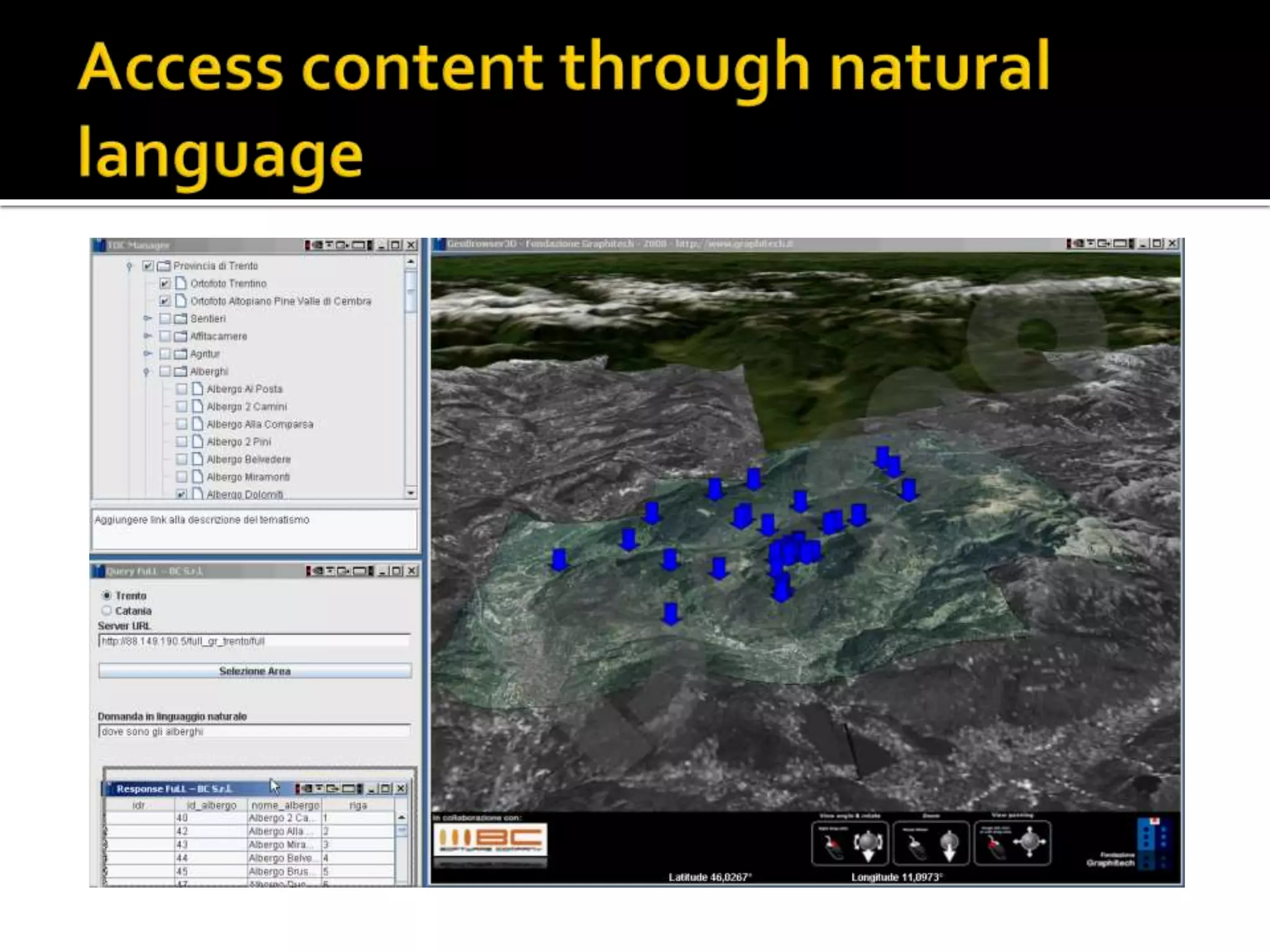Click the TOC tree scrollbar down arrow

[x=411, y=493]
